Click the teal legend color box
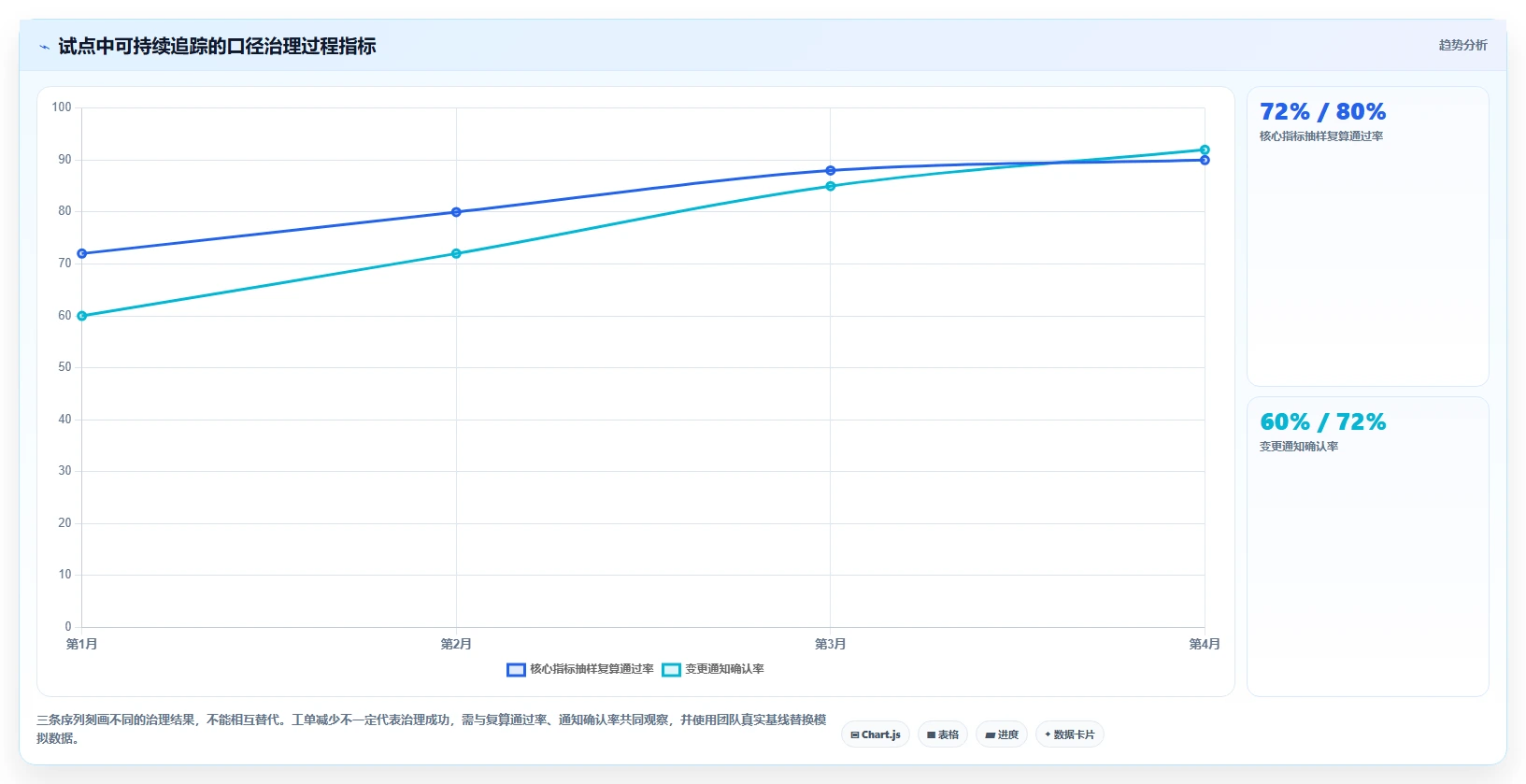The width and height of the screenshot is (1526, 784). coord(671,670)
